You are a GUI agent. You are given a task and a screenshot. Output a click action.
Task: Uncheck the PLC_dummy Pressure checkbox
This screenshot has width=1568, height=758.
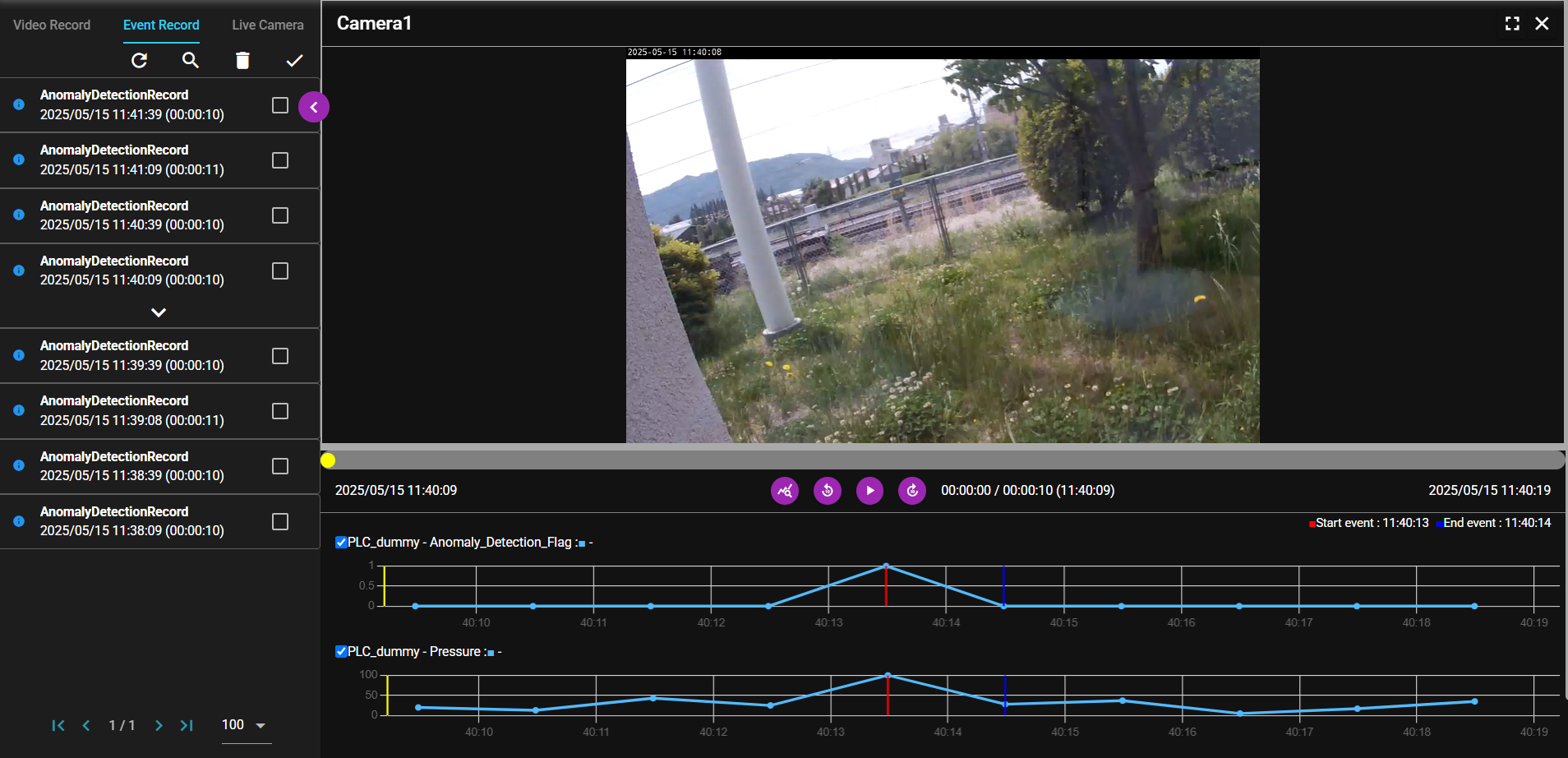(341, 652)
